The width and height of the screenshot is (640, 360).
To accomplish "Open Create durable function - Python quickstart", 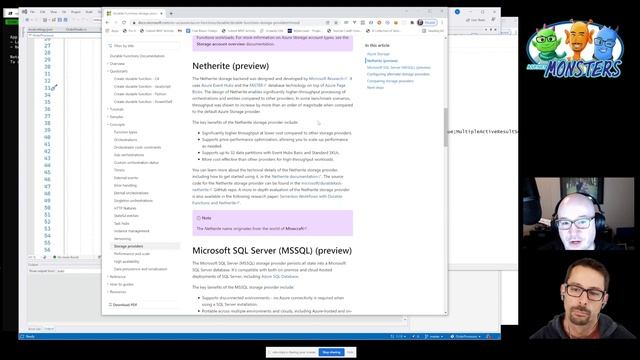I will [x=140, y=94].
